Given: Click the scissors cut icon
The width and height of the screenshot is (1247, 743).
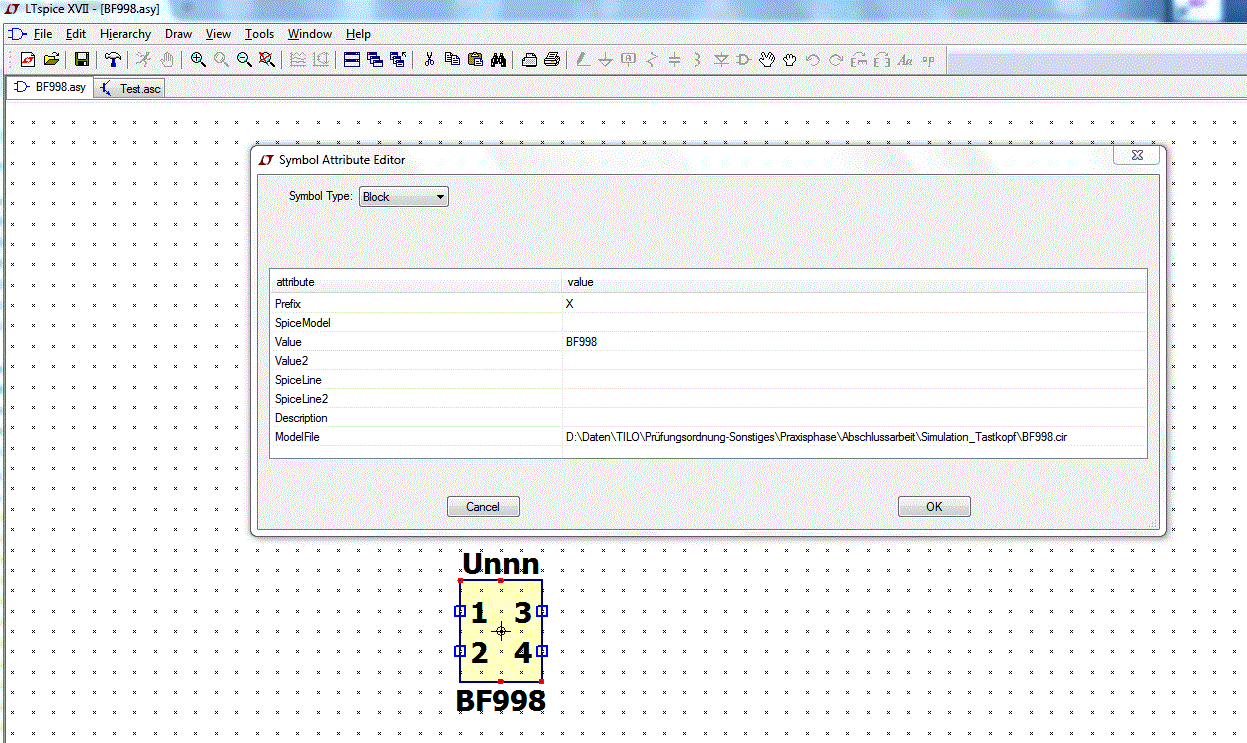Looking at the screenshot, I should 429,60.
